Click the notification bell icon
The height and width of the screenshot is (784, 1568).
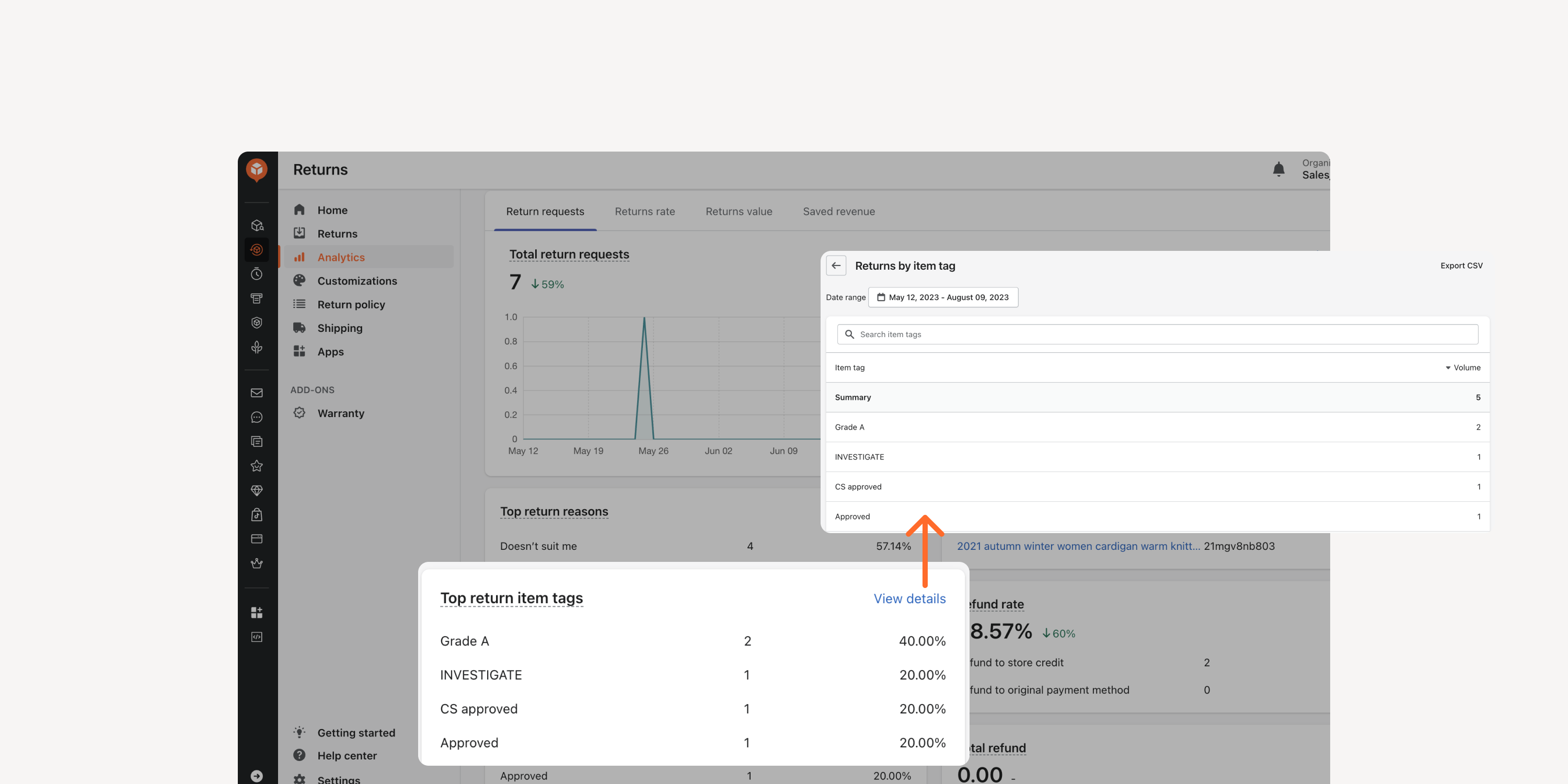[1279, 169]
